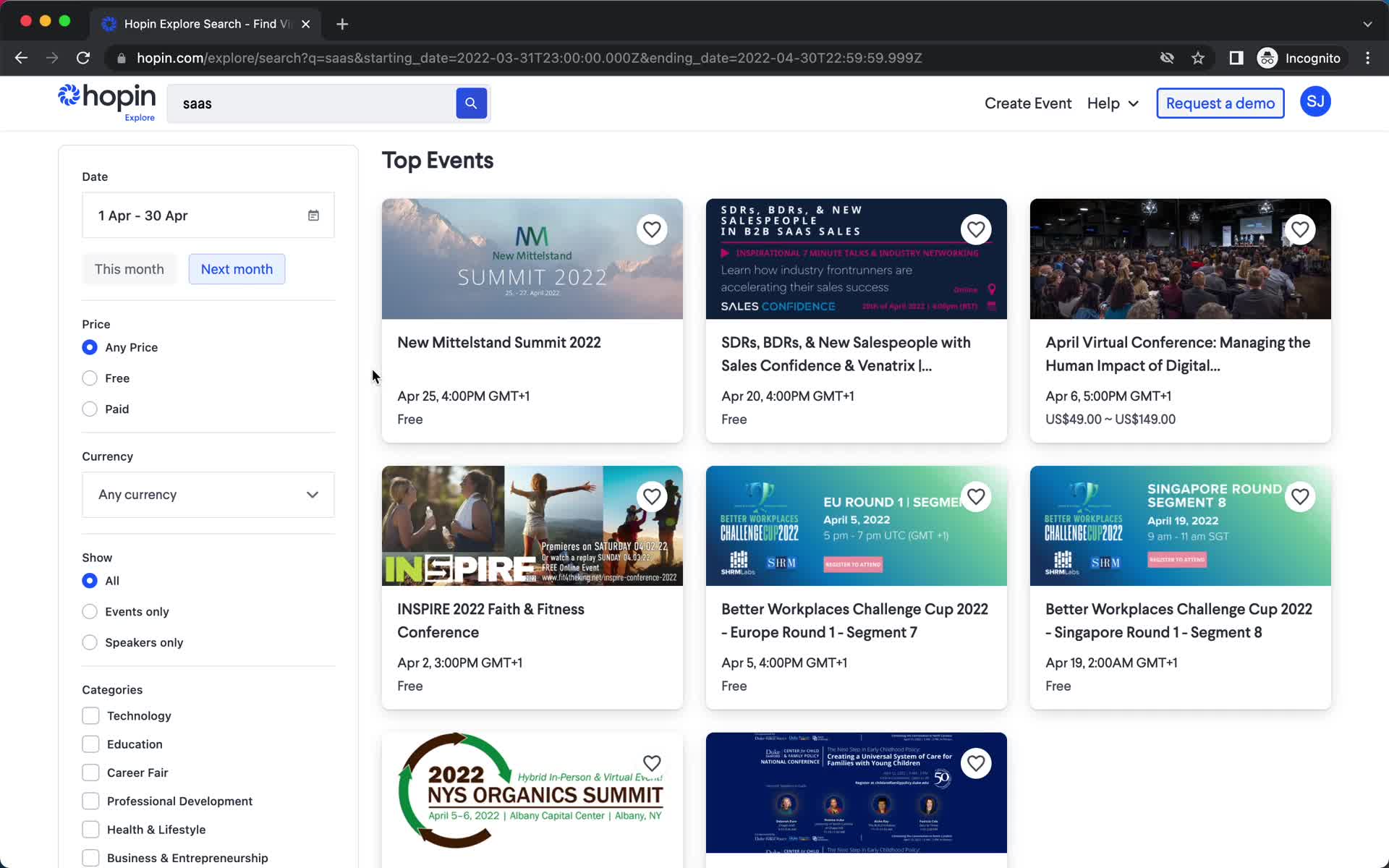Expand the tab search chevron at top right
Viewport: 1389px width, 868px height.
(x=1367, y=24)
